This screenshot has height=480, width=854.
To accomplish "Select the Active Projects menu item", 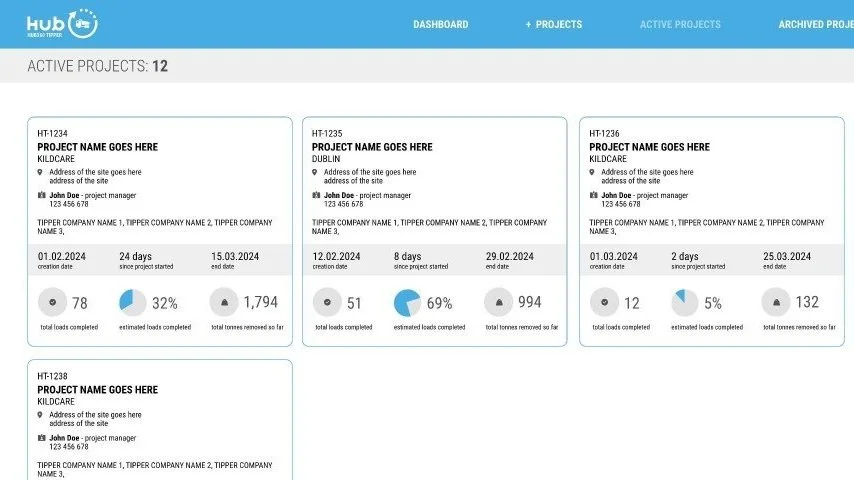I will click(680, 25).
